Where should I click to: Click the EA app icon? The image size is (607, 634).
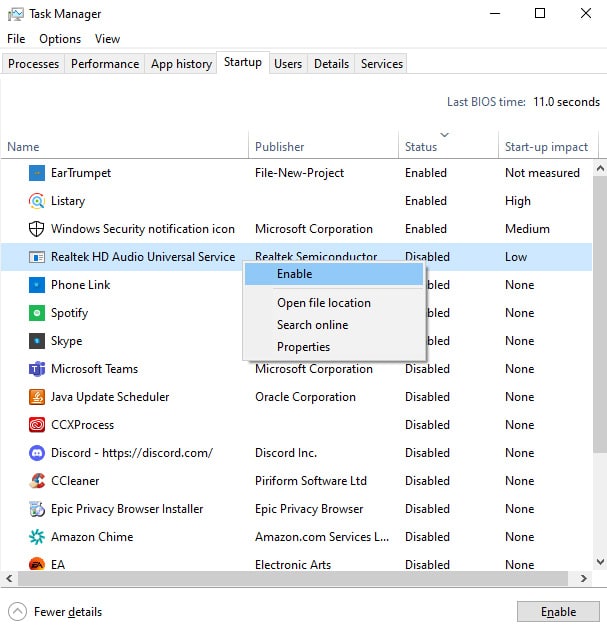pyautogui.click(x=37, y=564)
